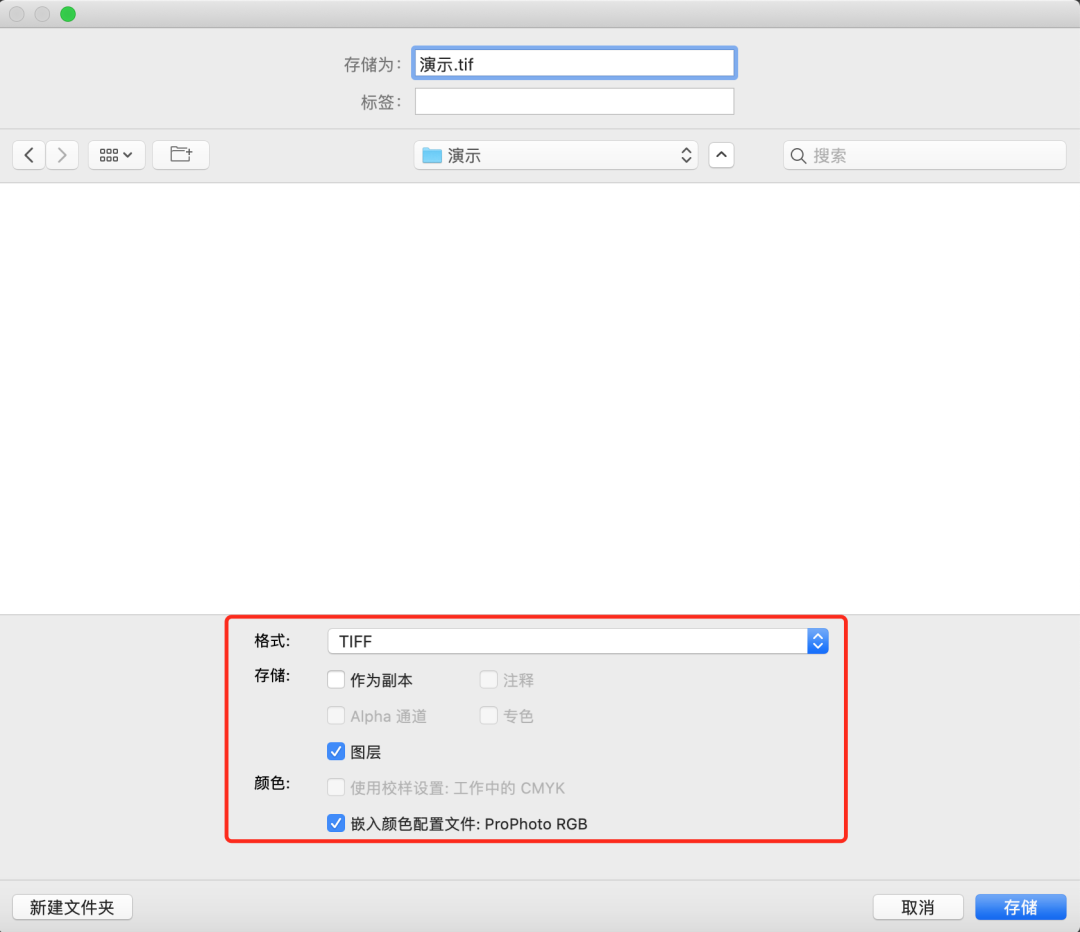Screen dimensions: 1080x932
Task: Click the forward navigation arrow
Action: click(x=62, y=154)
